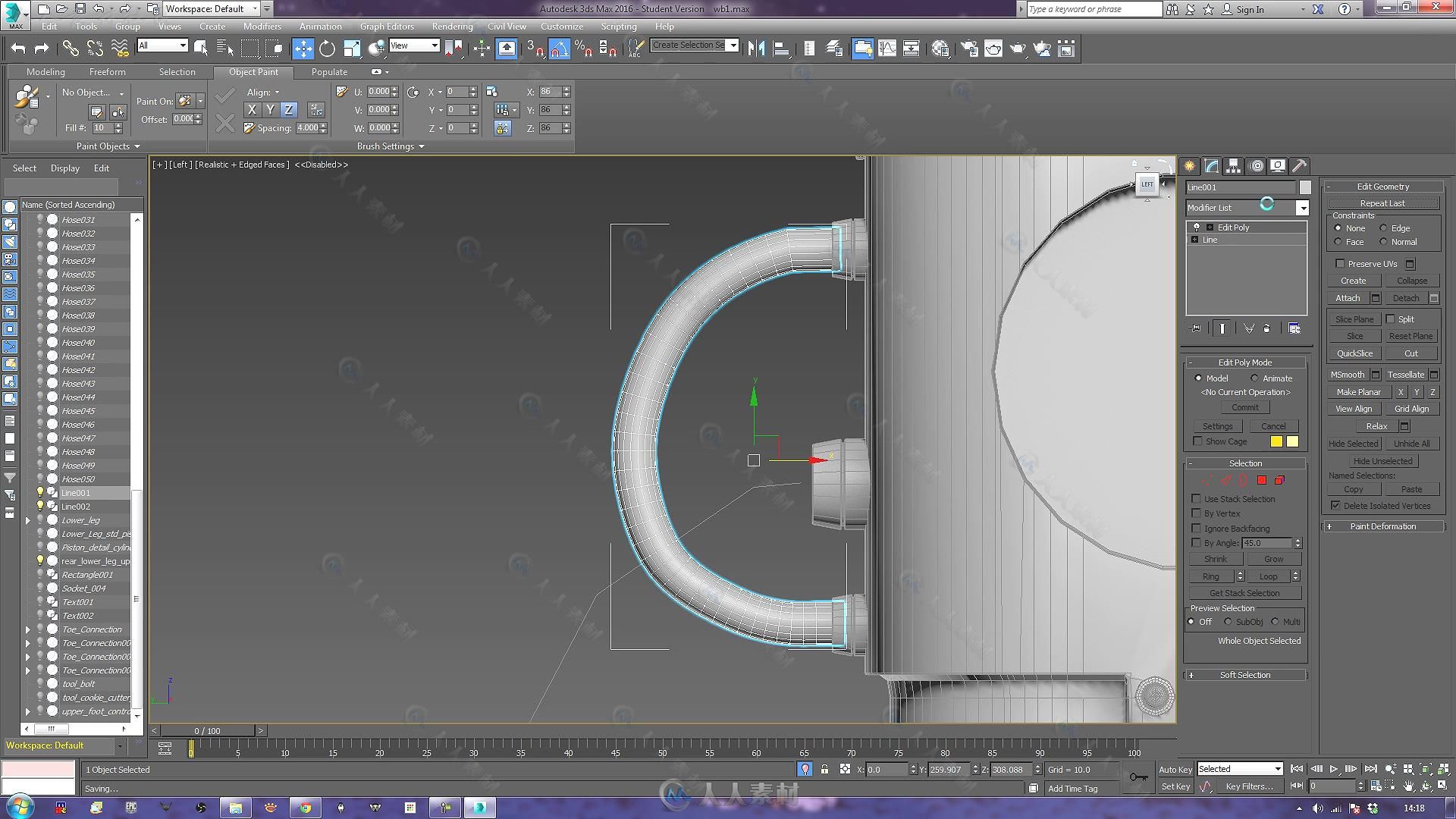1456x819 pixels.
Task: Go to End frame button
Action: click(x=1370, y=769)
